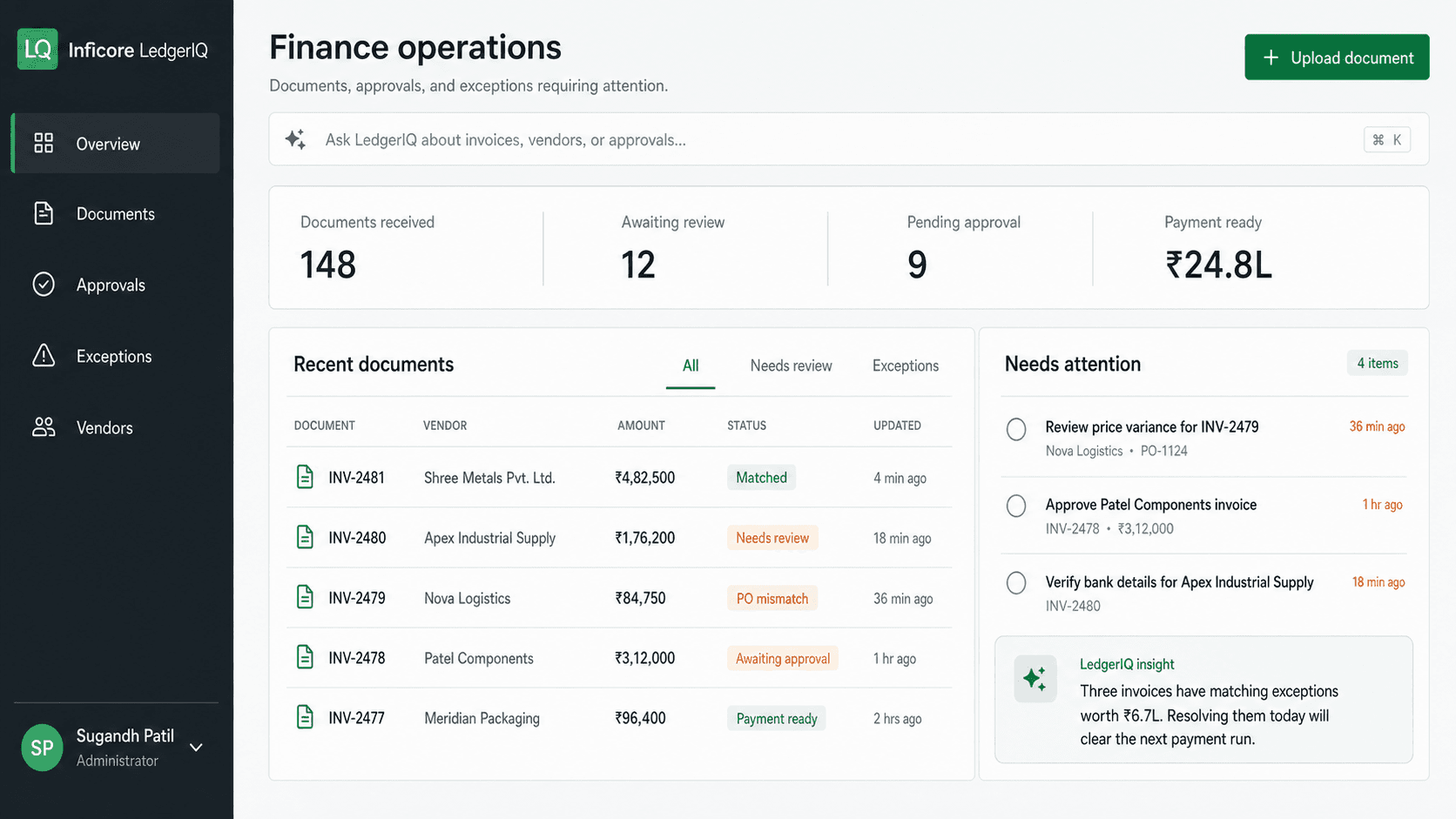Click the Awaiting approval status badge
This screenshot has height=819, width=1456.
point(783,657)
